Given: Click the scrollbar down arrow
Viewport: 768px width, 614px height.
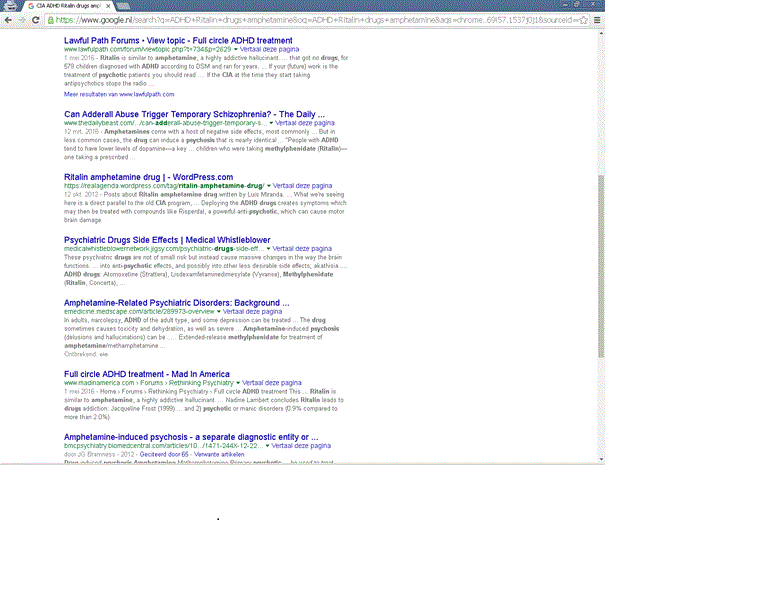Looking at the screenshot, I should point(601,459).
